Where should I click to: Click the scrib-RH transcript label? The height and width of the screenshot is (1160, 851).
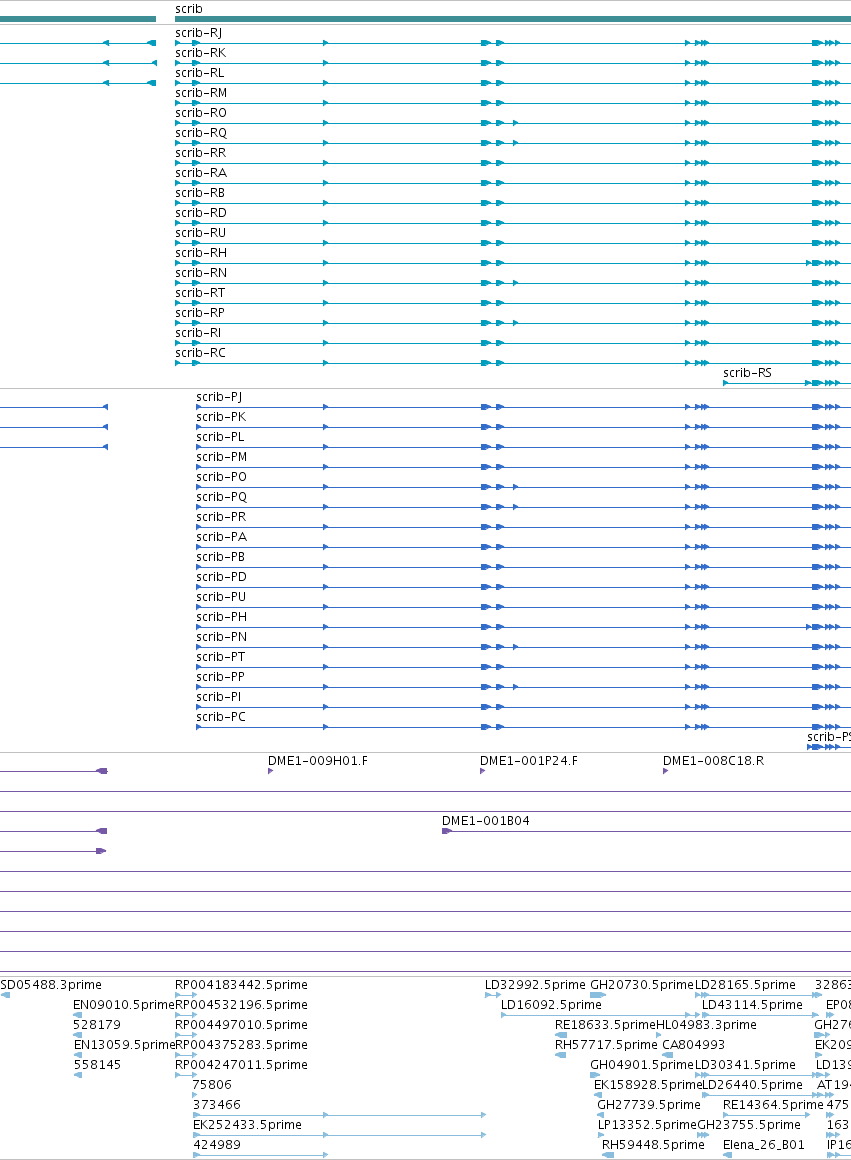tap(201, 252)
